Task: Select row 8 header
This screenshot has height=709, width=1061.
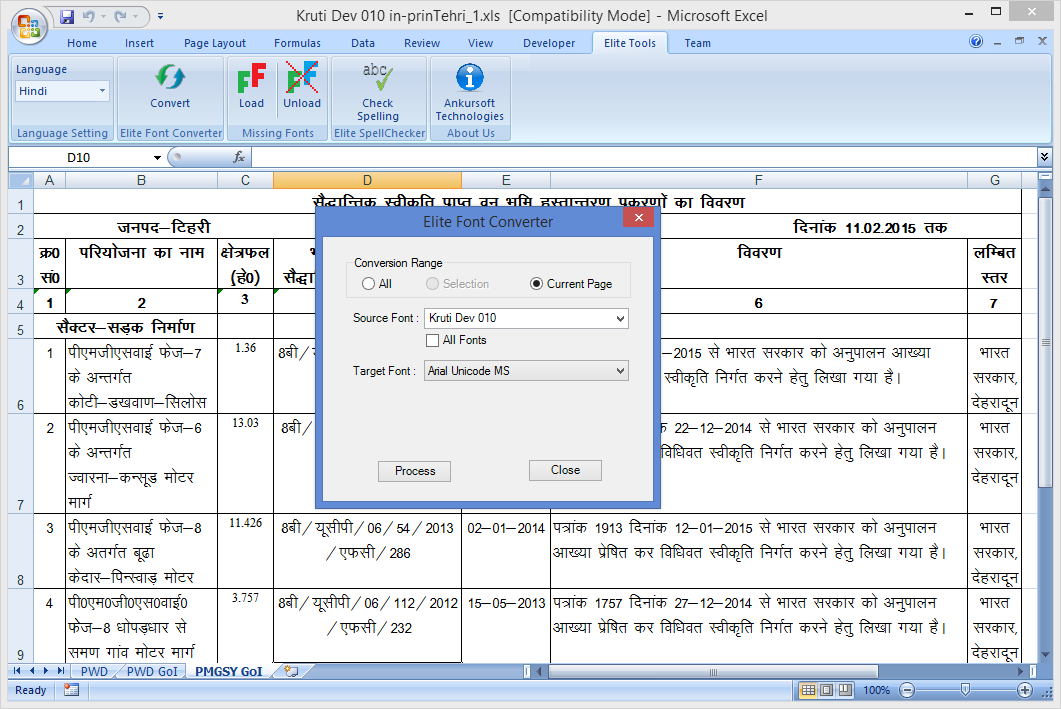Action: click(x=21, y=551)
